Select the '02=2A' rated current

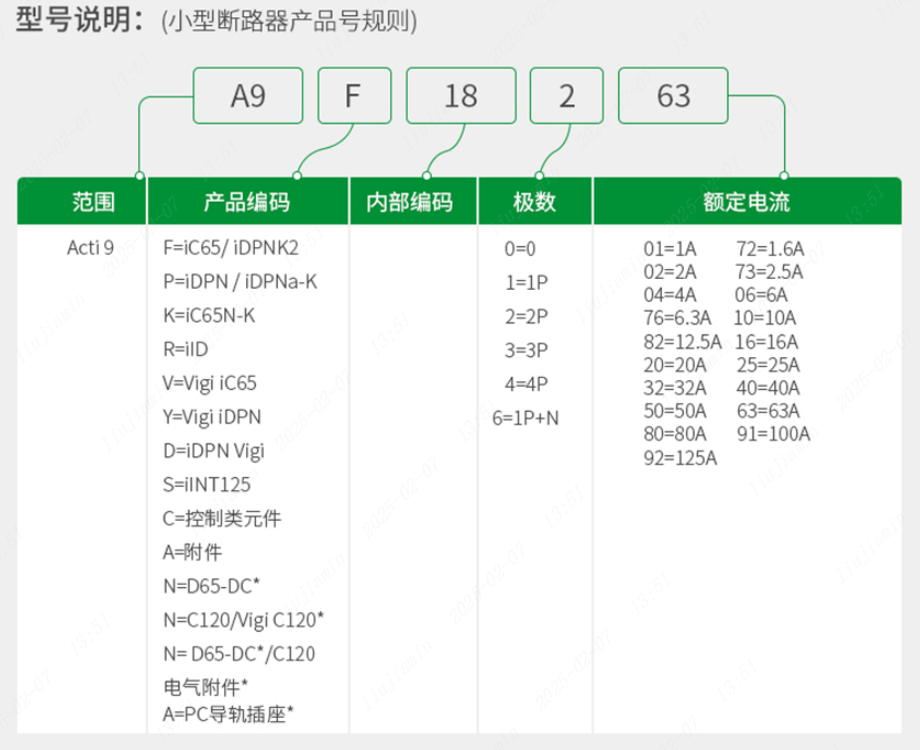[670, 272]
